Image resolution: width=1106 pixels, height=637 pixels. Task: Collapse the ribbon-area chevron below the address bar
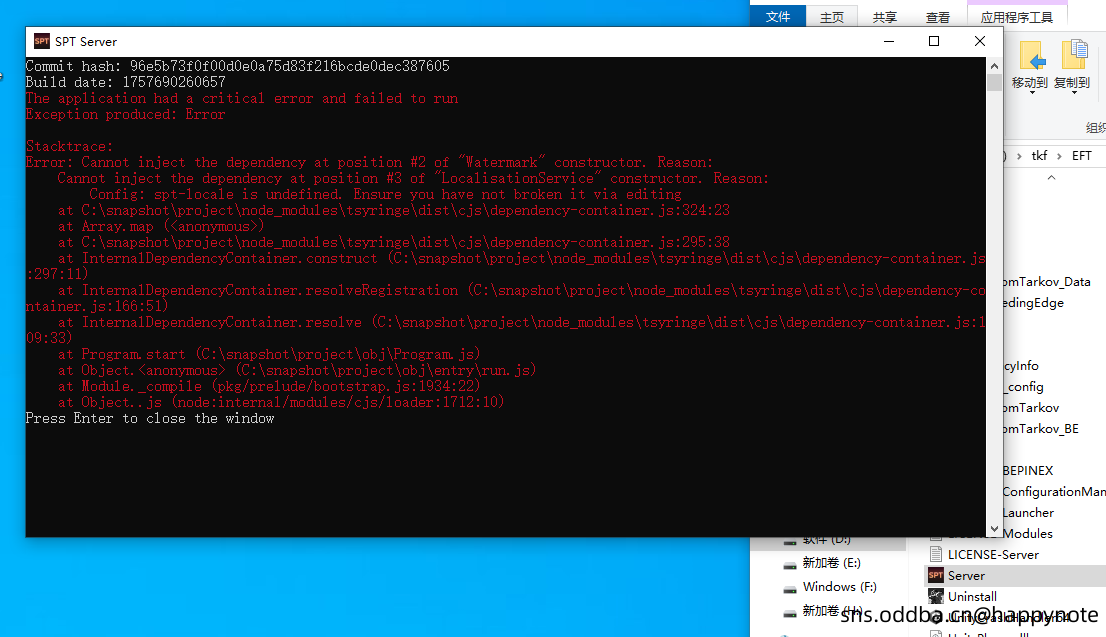click(1051, 177)
